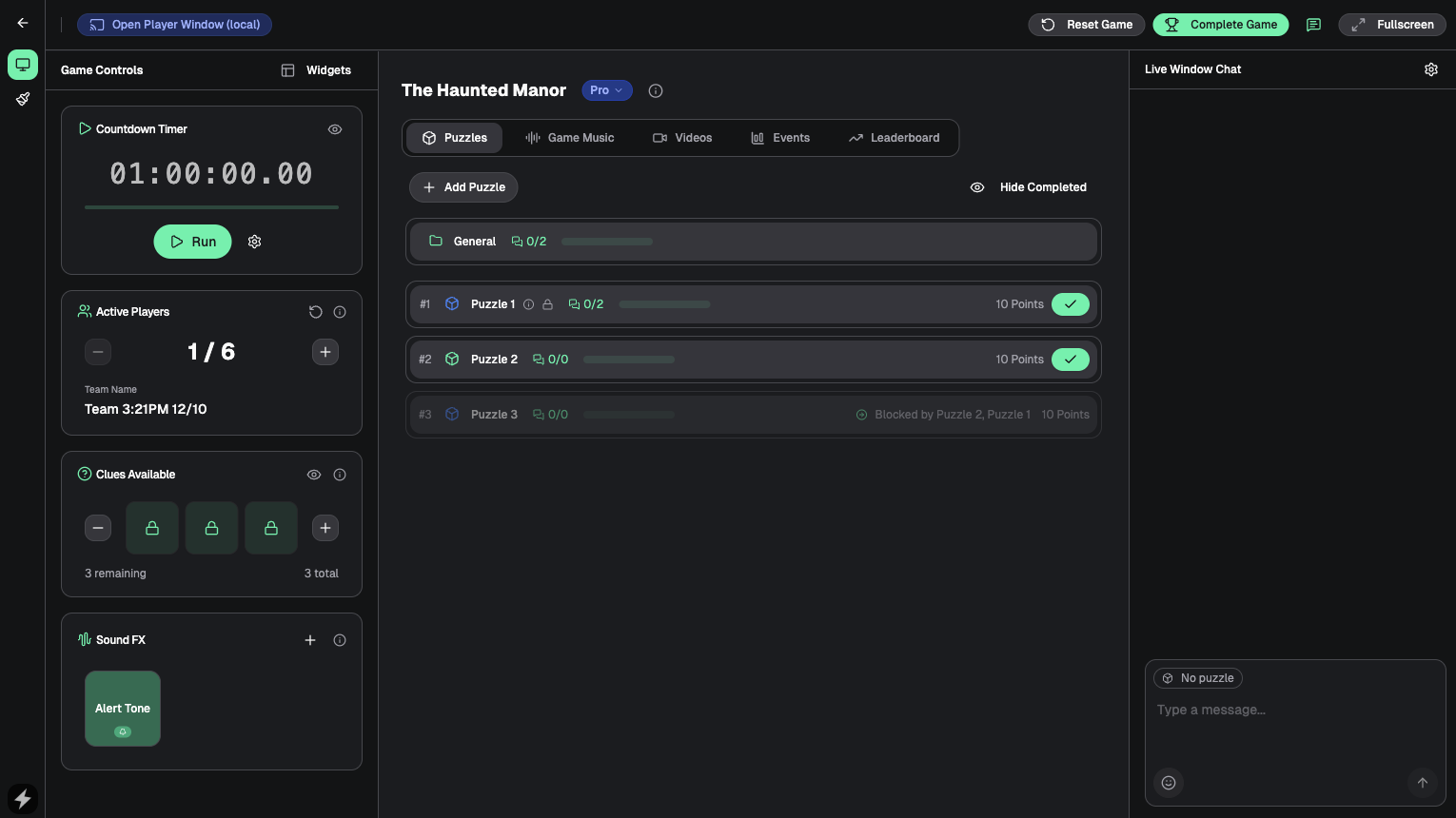Show info for The Haunted Manor
Screen dimensions: 1456x818
[656, 91]
